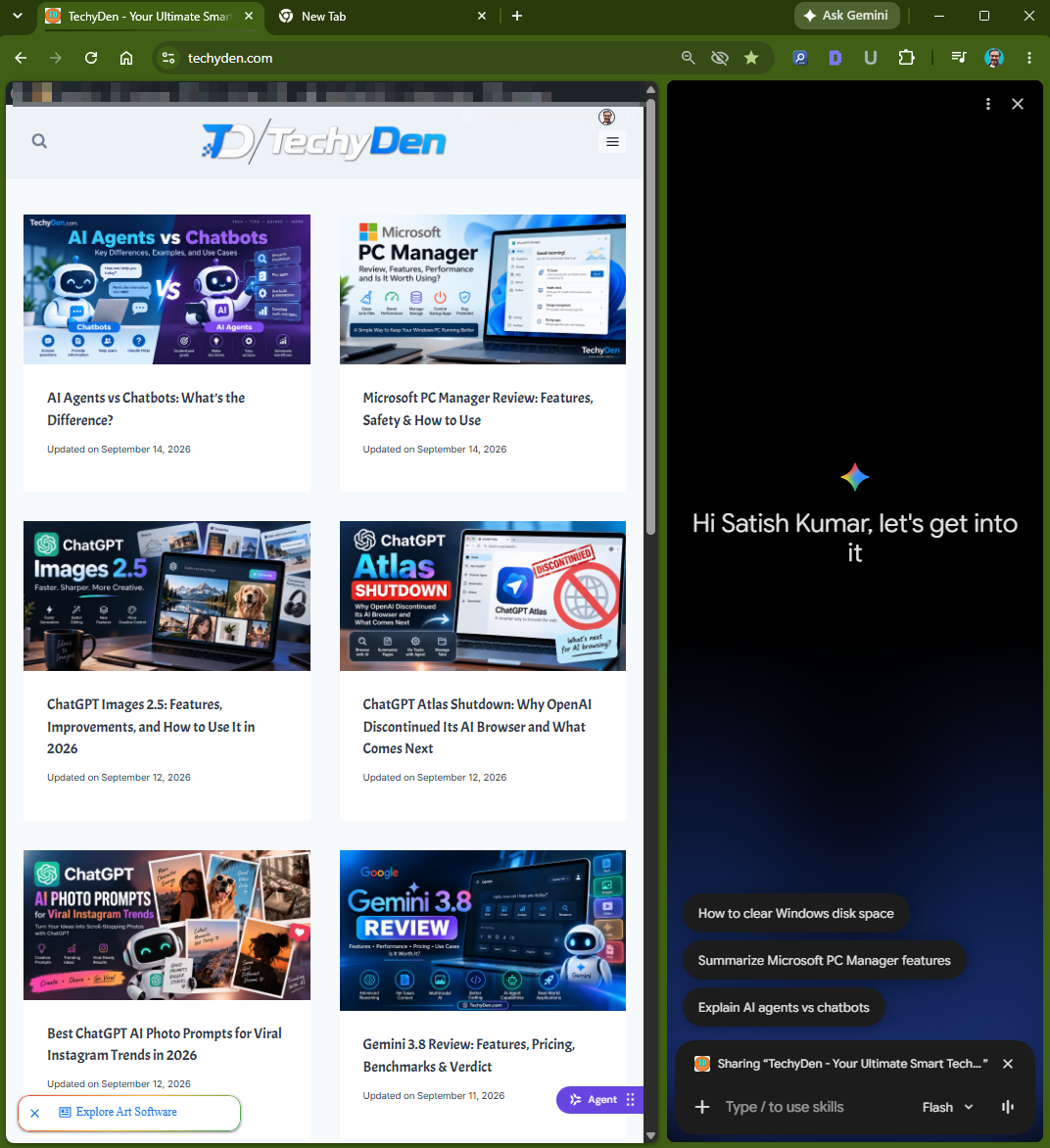This screenshot has height=1148, width=1050.
Task: Choose 'Explain AI agents vs chatbots' suggestion
Action: pos(784,1008)
